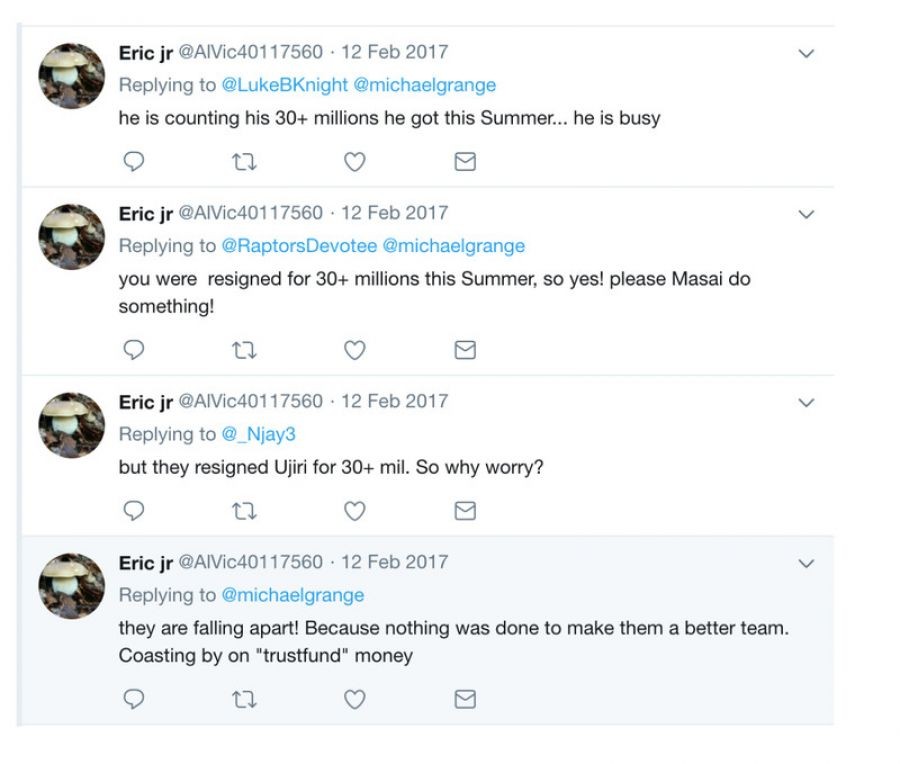Like the 'please Masai do something' tweet
The height and width of the screenshot is (764, 900).
pyautogui.click(x=355, y=350)
